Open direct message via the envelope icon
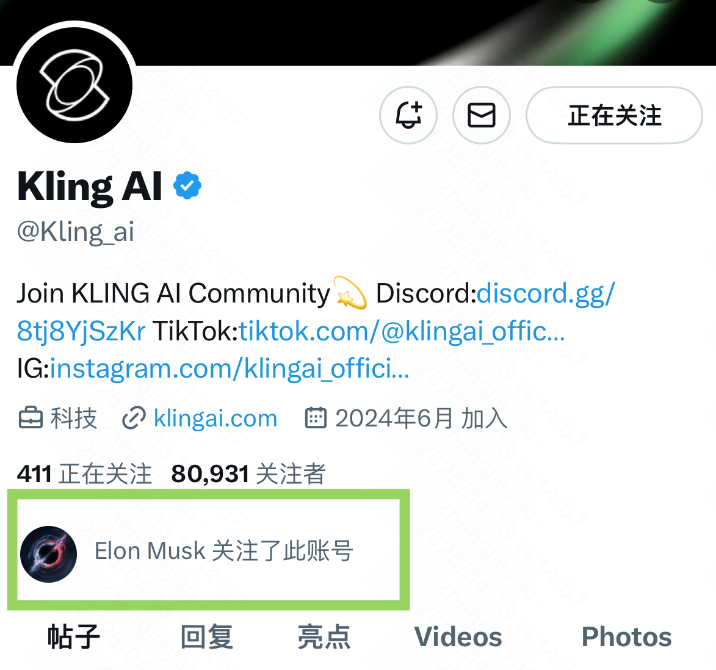716x670 pixels. tap(481, 115)
